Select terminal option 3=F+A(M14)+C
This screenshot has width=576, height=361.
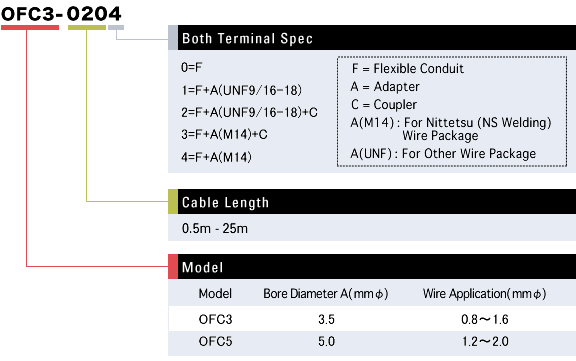tap(224, 134)
